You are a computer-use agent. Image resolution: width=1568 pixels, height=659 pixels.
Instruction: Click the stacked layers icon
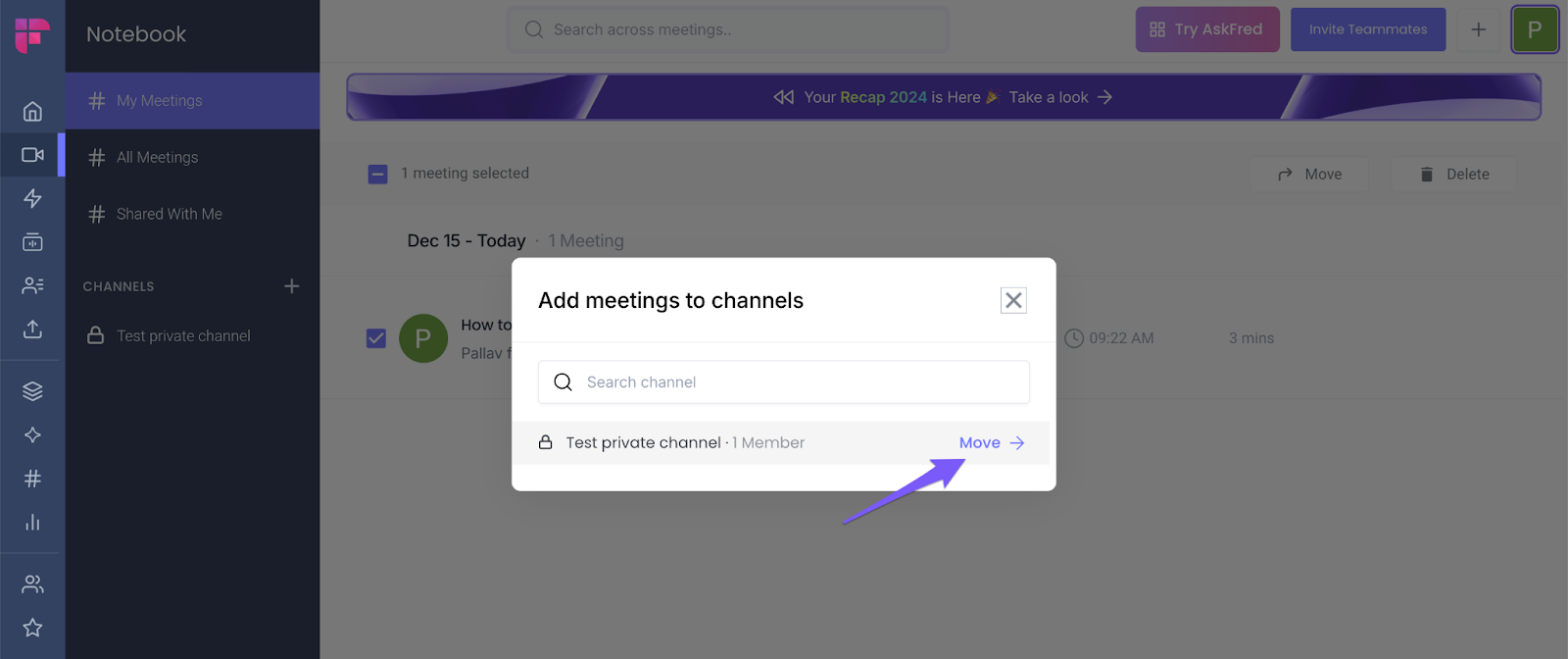[32, 391]
